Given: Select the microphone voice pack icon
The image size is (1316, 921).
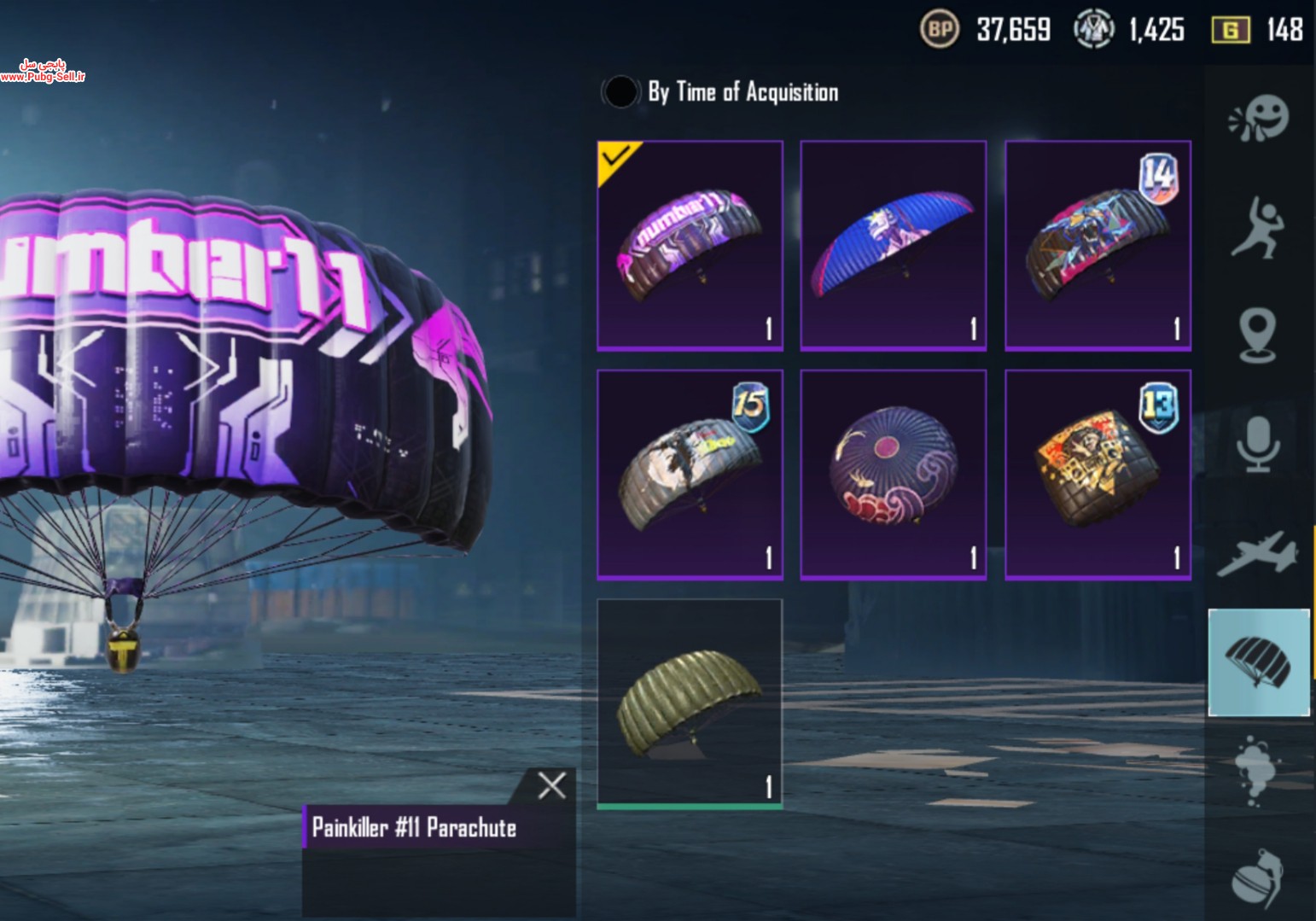Looking at the screenshot, I should click(x=1258, y=444).
